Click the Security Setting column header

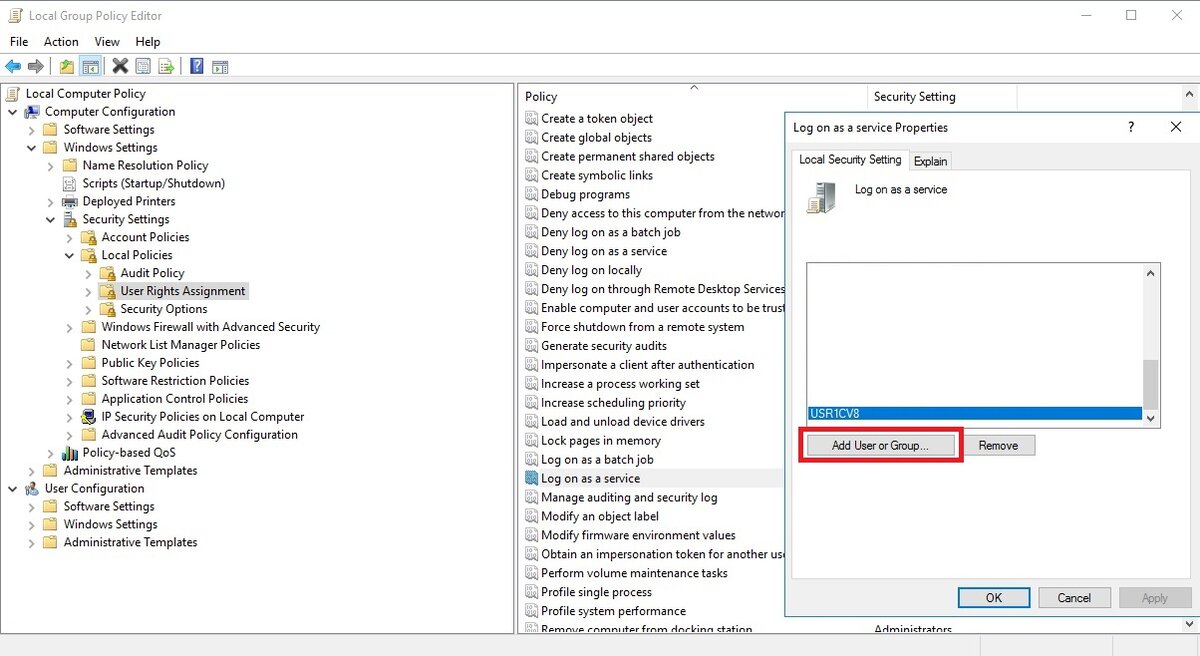point(941,97)
